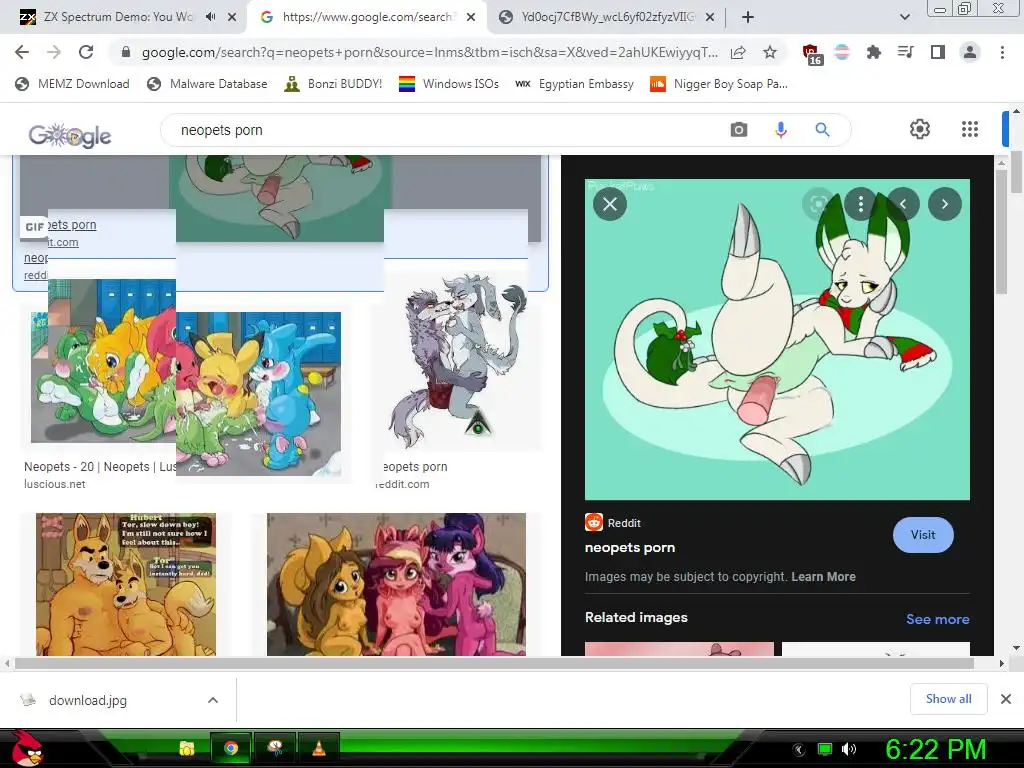Viewport: 1024px width, 768px height.
Task: Expand the download.jpg options chevron
Action: (x=213, y=700)
